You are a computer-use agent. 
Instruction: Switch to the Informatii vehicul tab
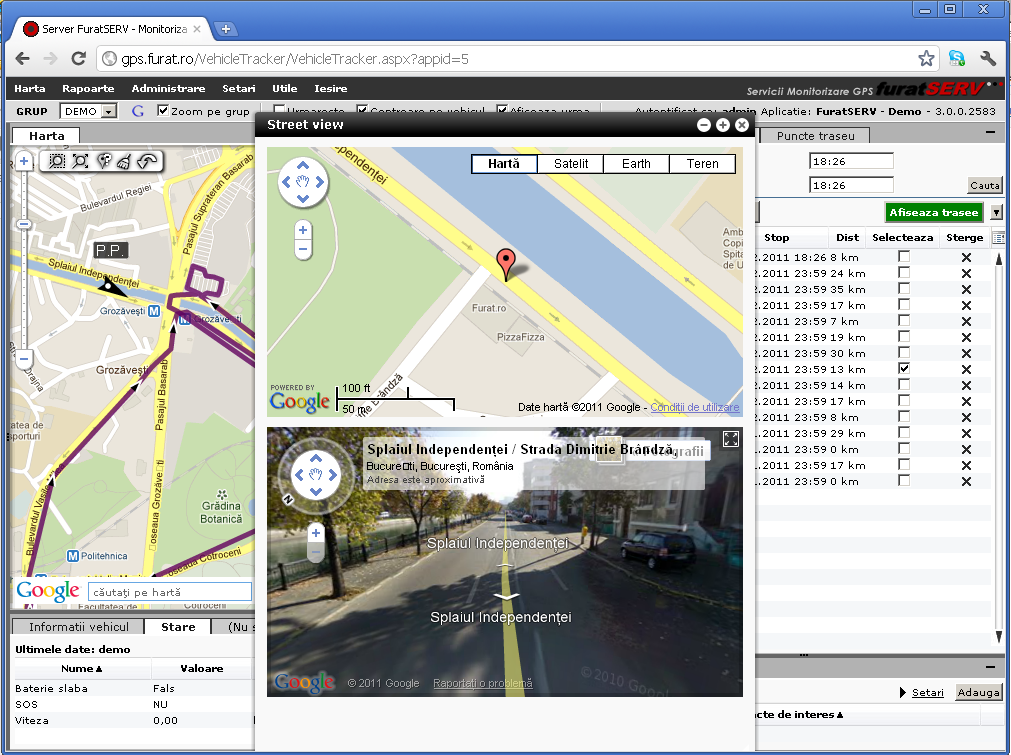(79, 627)
